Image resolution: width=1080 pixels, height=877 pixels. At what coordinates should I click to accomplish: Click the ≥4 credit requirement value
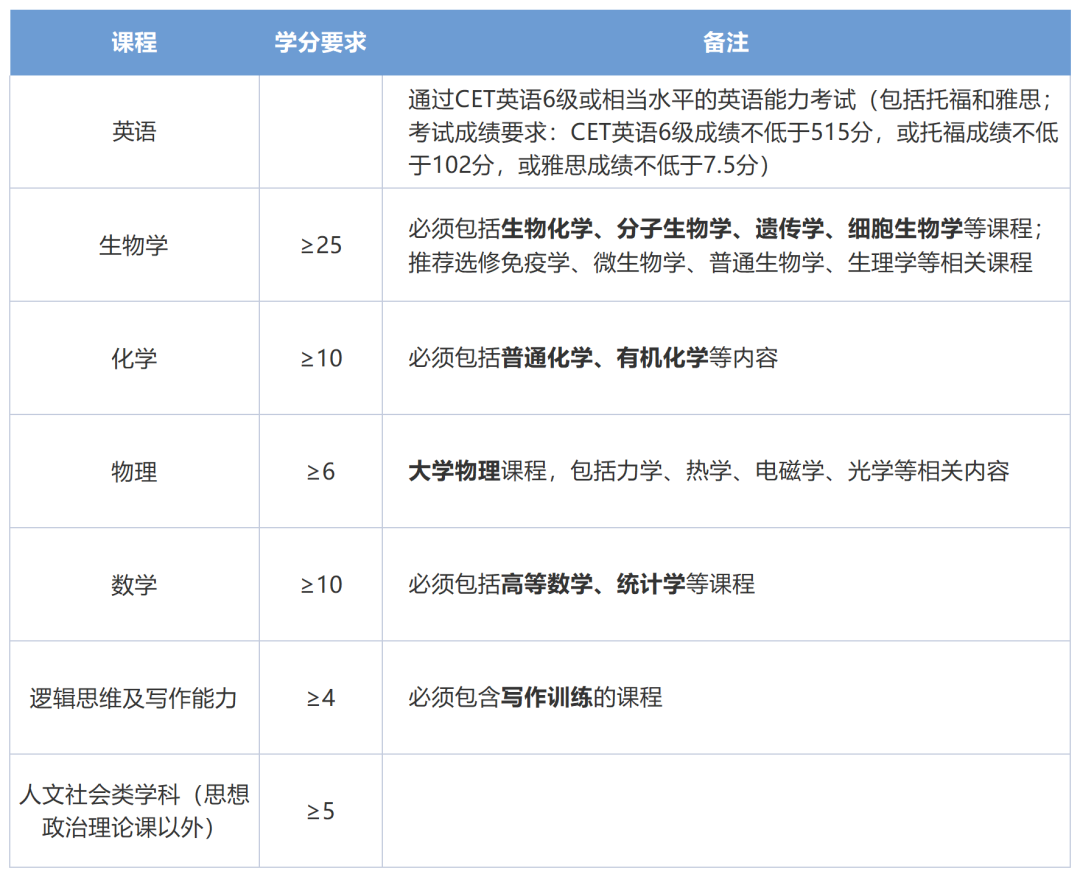point(321,697)
